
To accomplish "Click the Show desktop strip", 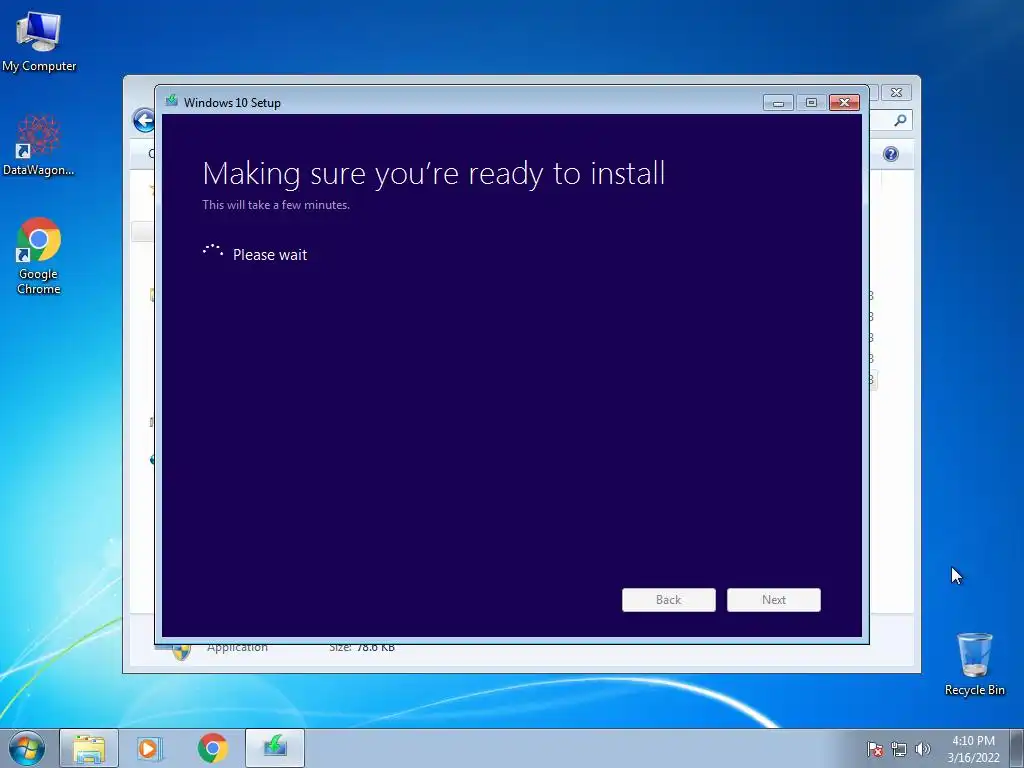I will pos(1017,748).
